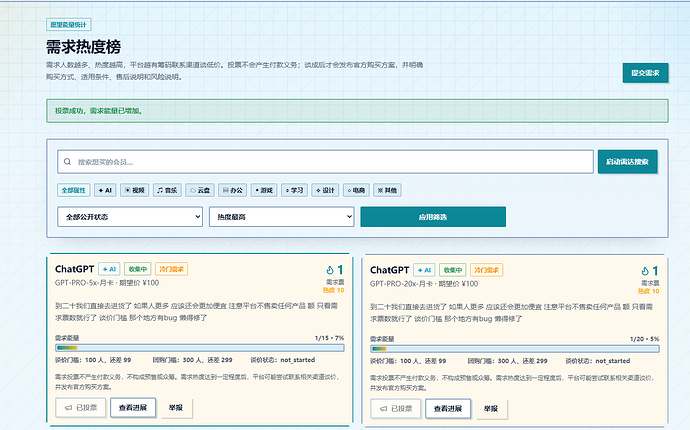690x430 pixels.
Task: Open the 热度最高 sort dropdown
Action: 282,217
